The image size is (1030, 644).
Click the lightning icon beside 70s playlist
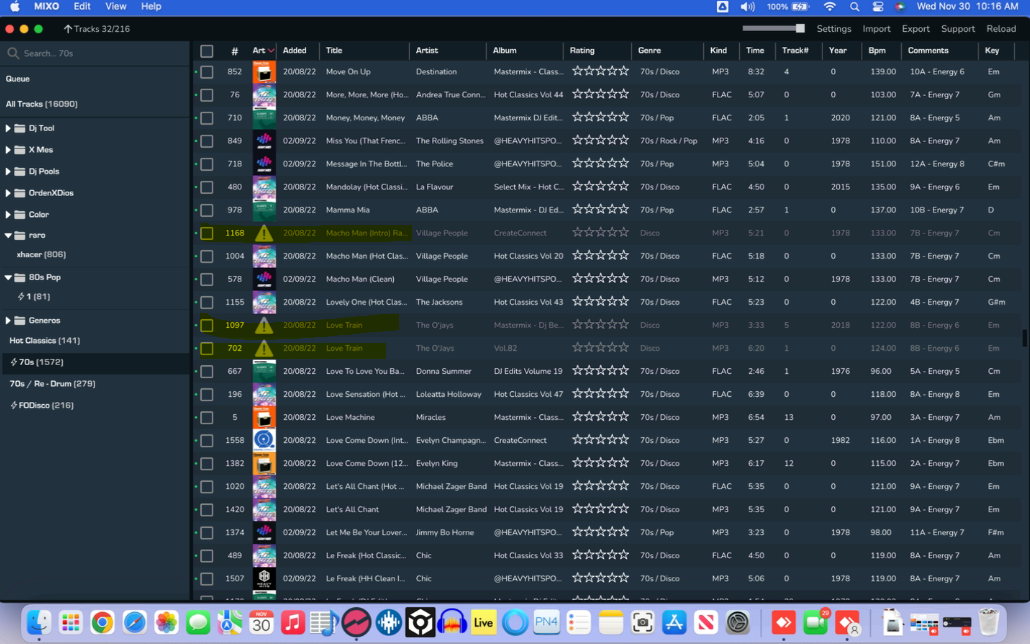pos(14,362)
